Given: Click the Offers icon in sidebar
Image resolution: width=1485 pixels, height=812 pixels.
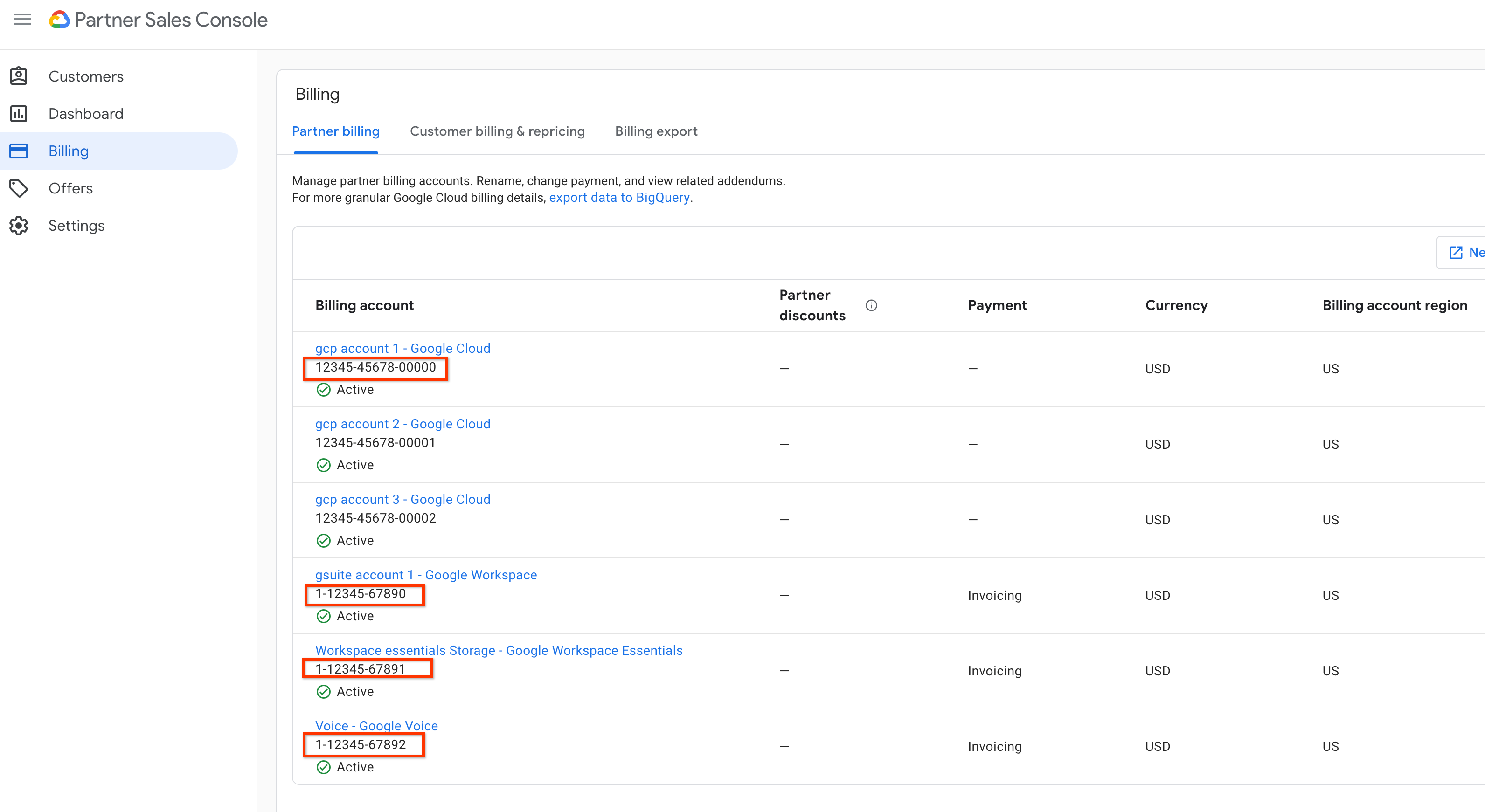Looking at the screenshot, I should [20, 188].
